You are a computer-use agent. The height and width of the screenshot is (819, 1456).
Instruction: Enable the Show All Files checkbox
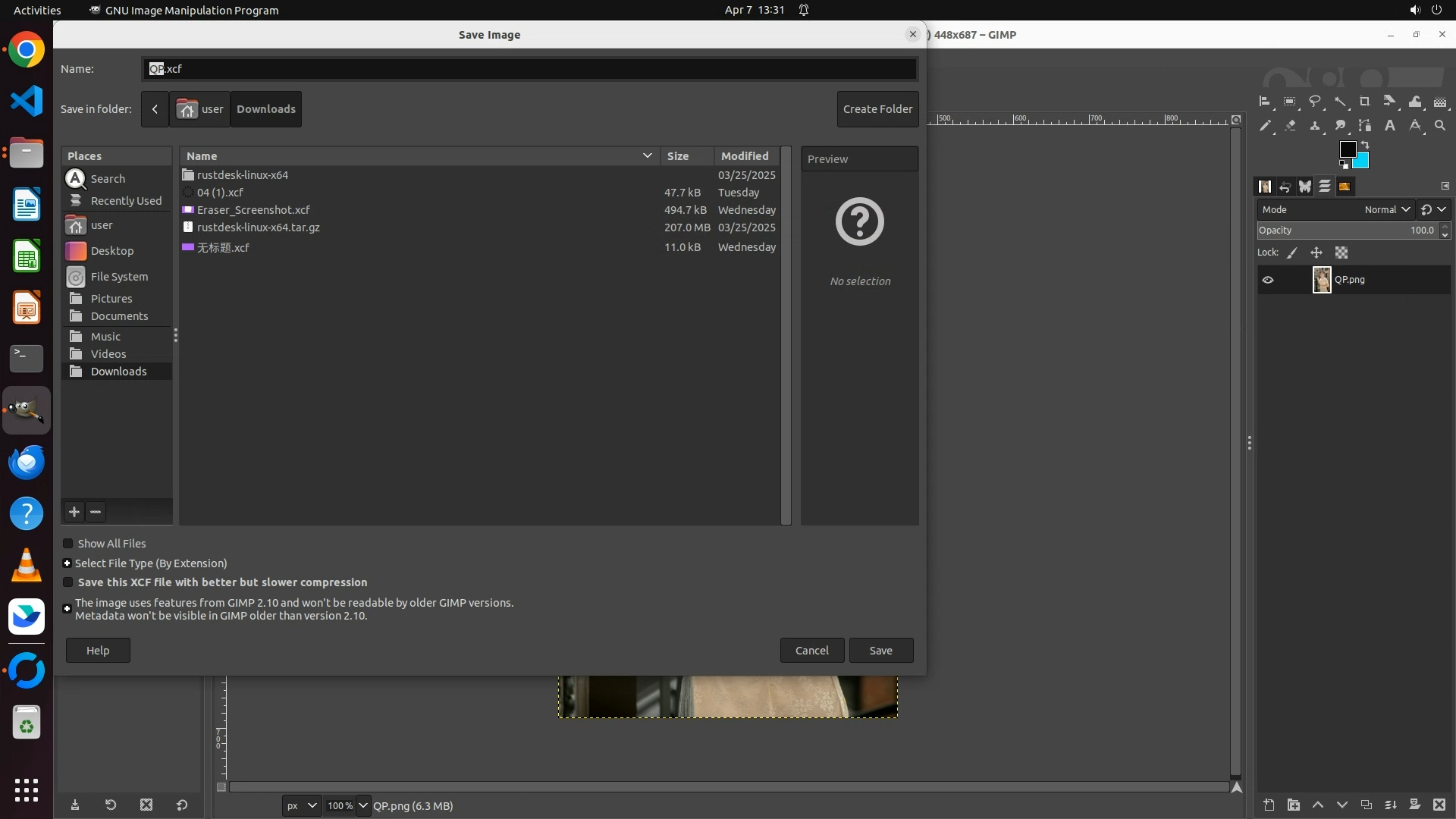(x=68, y=544)
